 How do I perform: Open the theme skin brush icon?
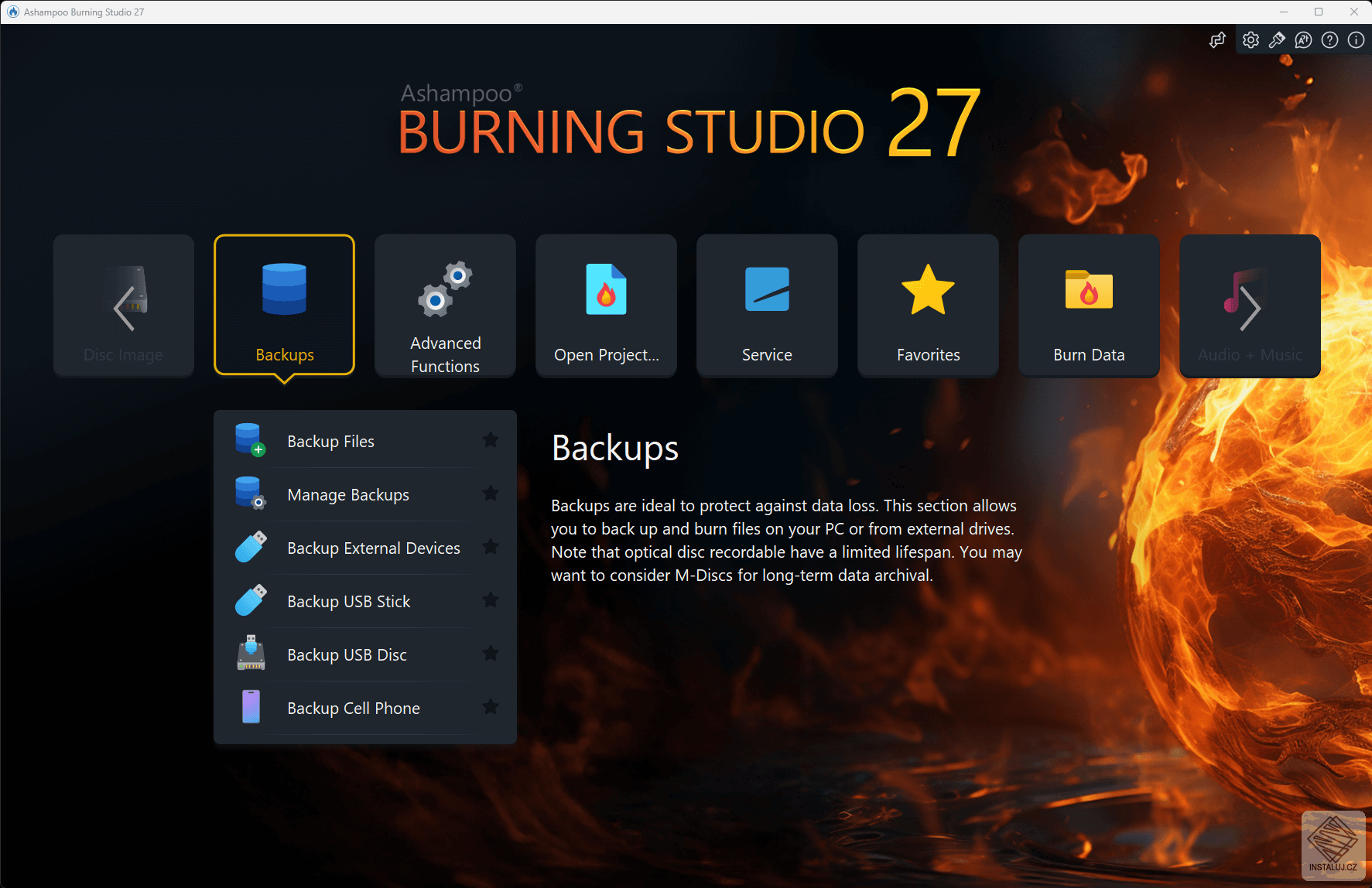point(1277,39)
